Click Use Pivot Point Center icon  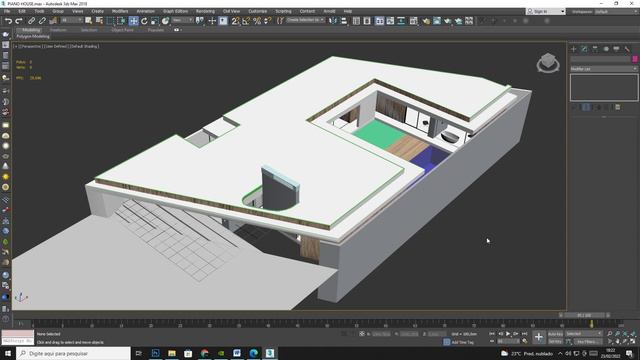click(x=200, y=21)
